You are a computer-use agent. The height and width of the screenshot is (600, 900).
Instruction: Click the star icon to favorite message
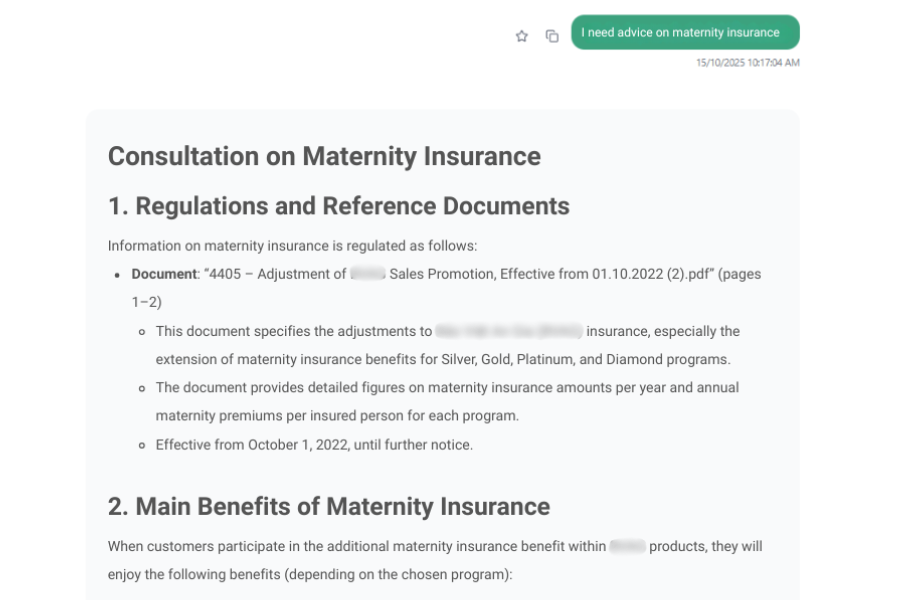[x=521, y=36]
